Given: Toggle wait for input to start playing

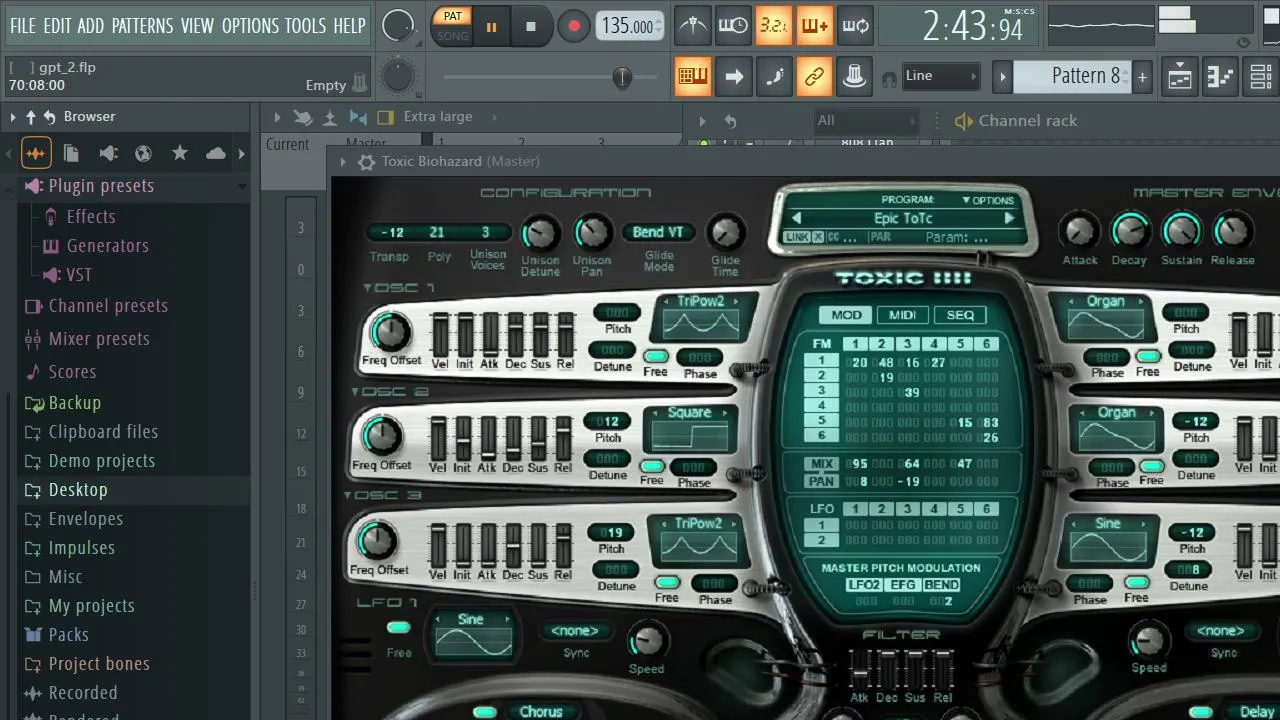Looking at the screenshot, I should click(733, 26).
